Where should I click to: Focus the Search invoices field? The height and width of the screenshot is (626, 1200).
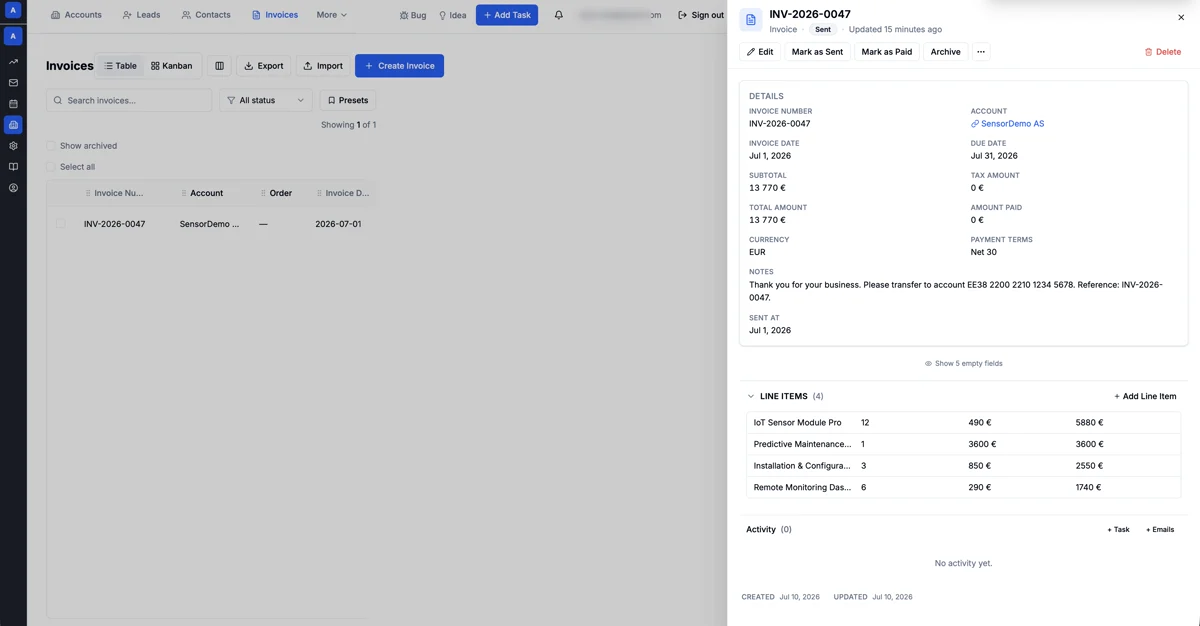(129, 100)
